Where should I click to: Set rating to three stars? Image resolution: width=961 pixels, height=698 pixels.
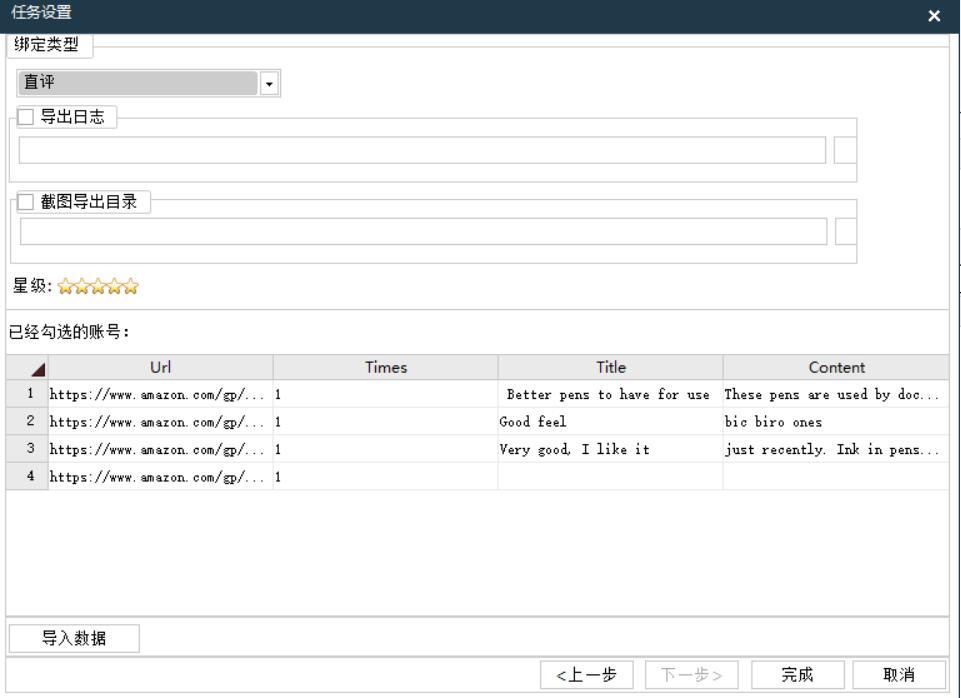[98, 286]
